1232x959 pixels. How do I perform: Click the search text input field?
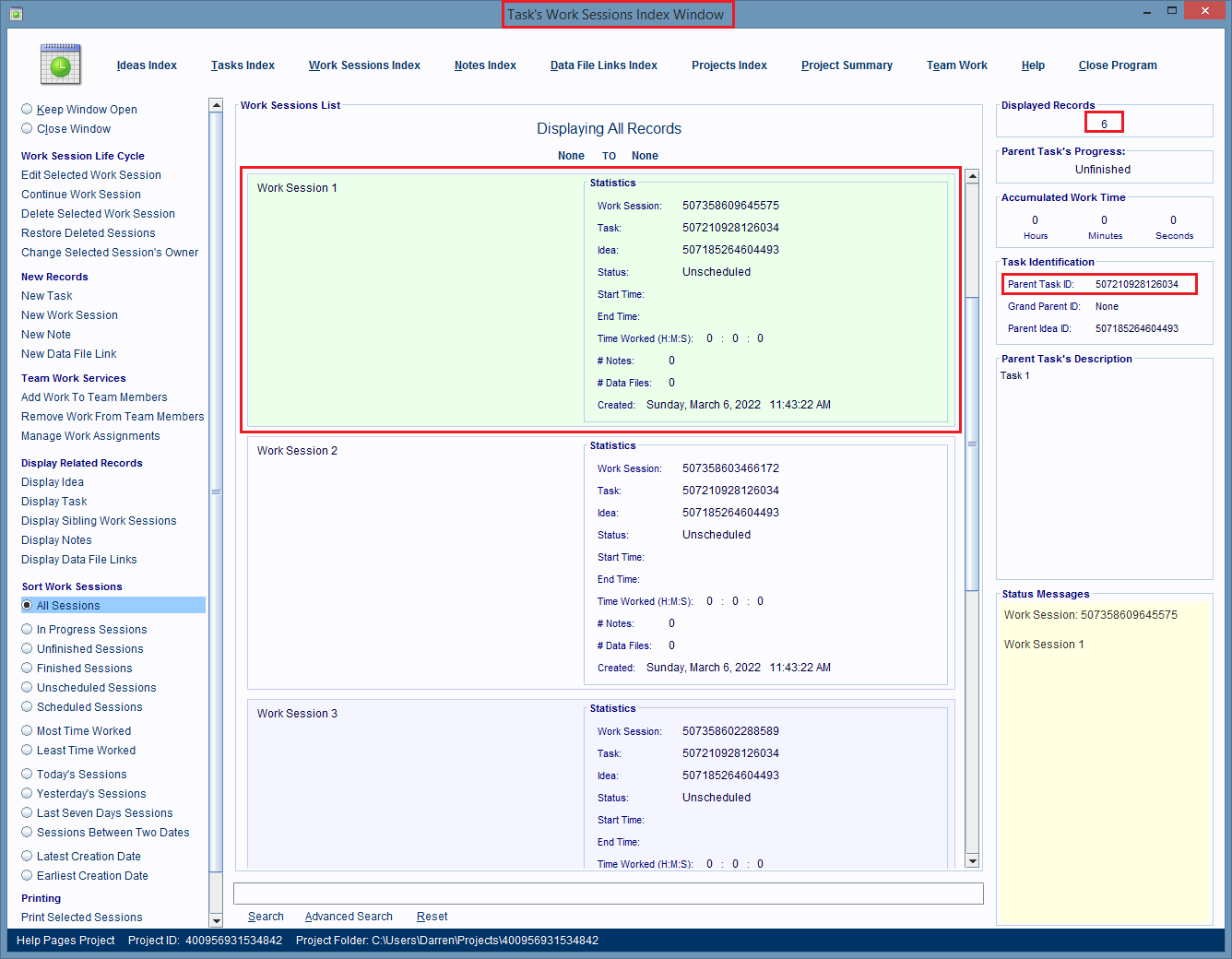(x=608, y=894)
